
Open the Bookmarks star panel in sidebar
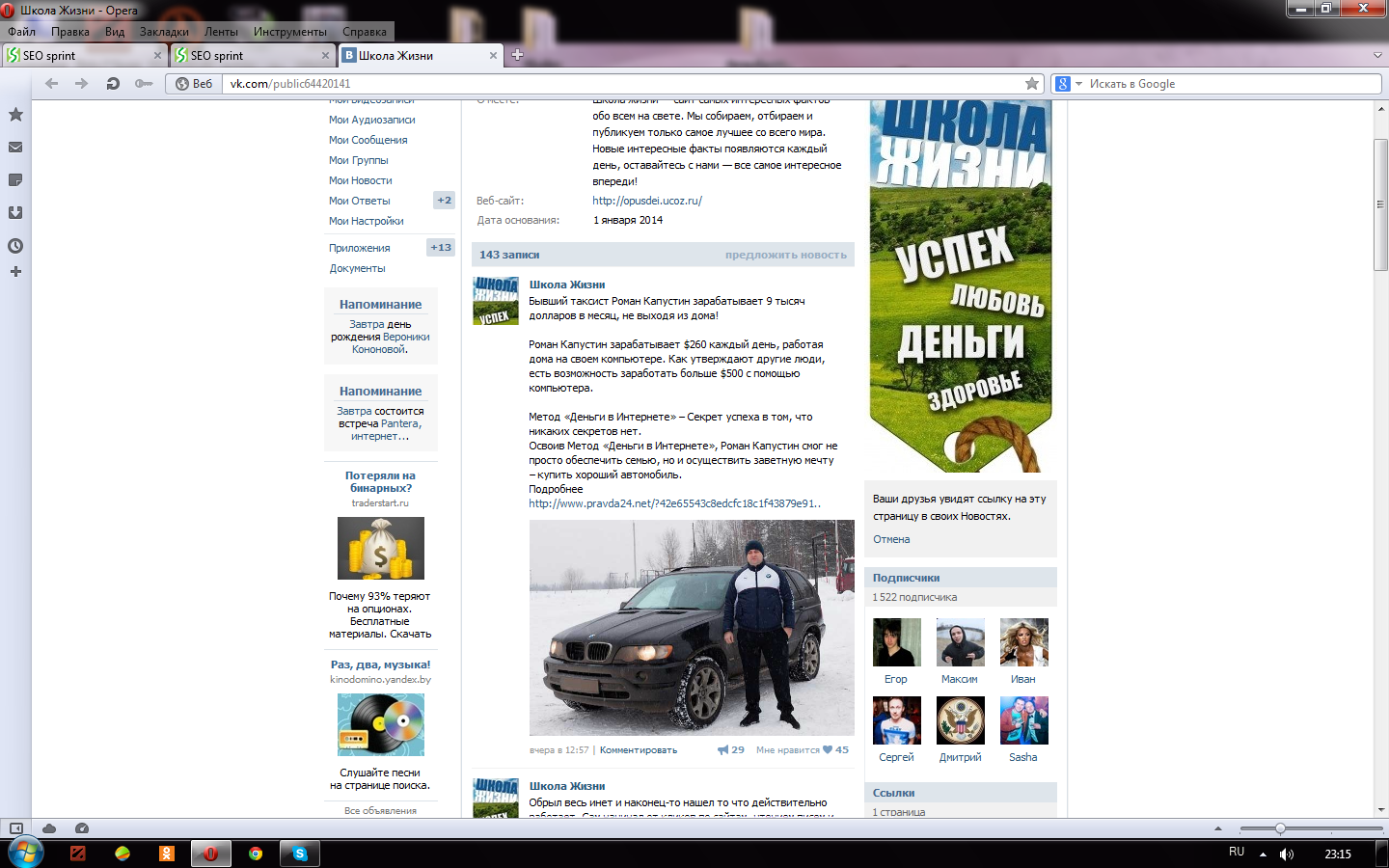15,115
